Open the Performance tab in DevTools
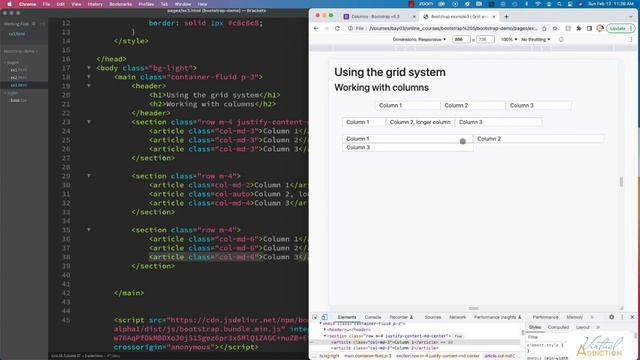This screenshot has width=640, height=360. click(x=545, y=317)
